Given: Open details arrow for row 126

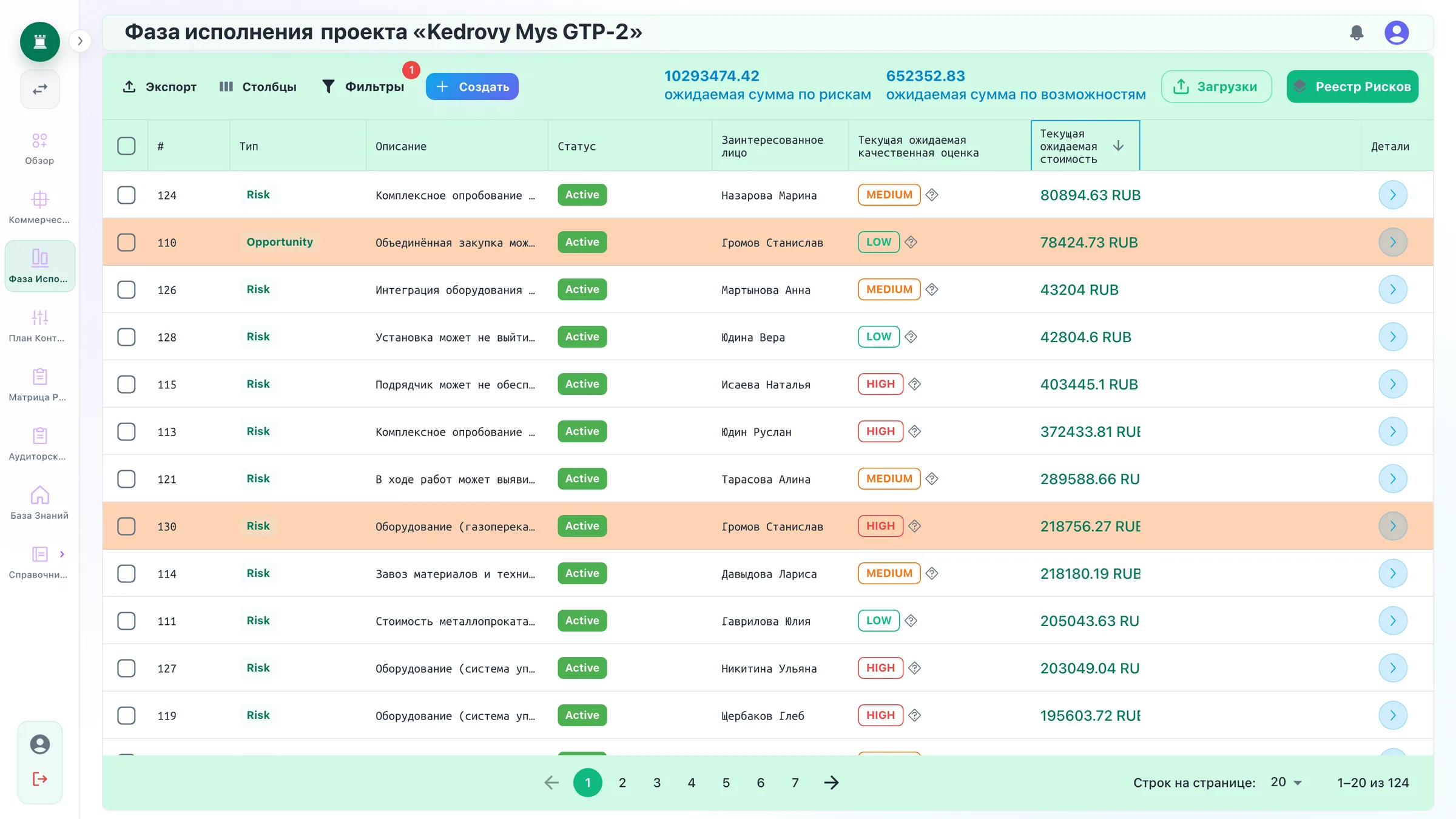Looking at the screenshot, I should click(x=1393, y=289).
